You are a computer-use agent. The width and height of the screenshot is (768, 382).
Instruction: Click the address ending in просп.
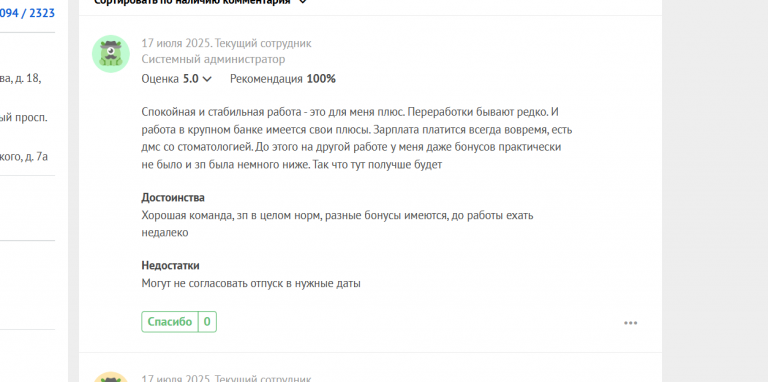pos(24,118)
